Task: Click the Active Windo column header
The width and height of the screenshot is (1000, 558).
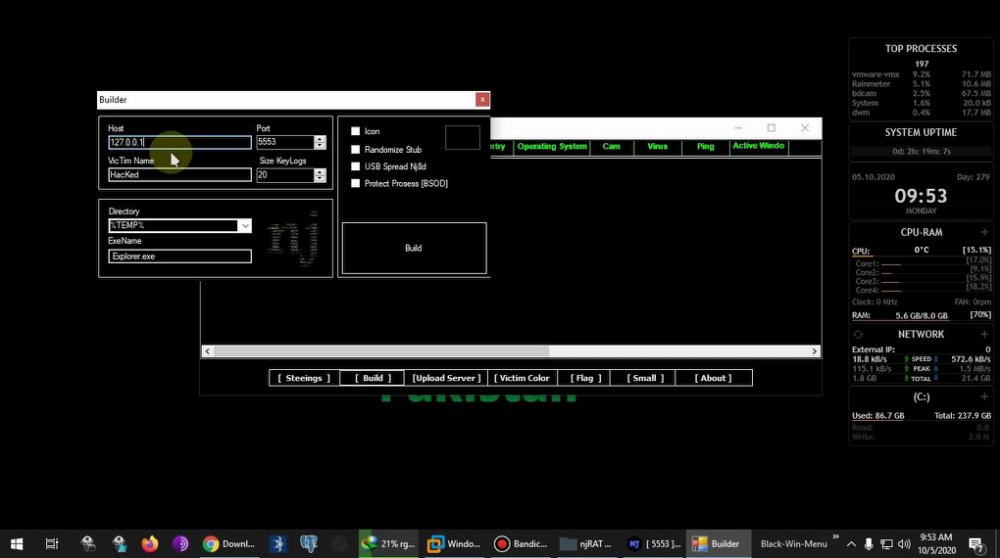Action: (759, 147)
